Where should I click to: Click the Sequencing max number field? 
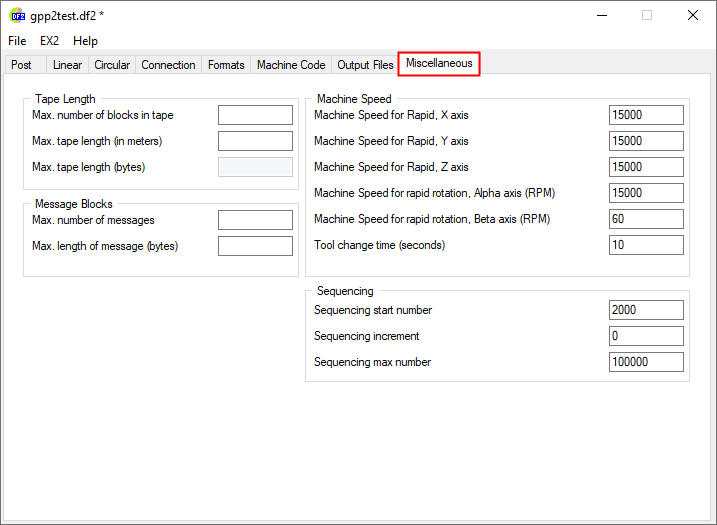tap(646, 362)
